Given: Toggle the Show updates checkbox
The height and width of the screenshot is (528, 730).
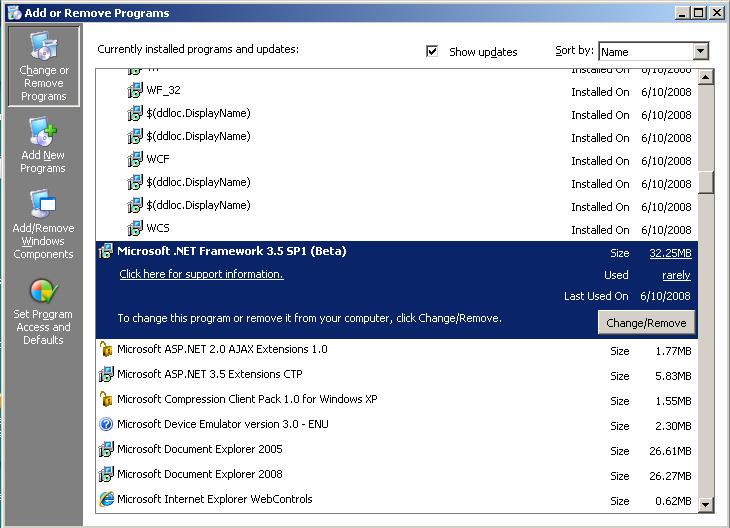Looking at the screenshot, I should click(x=432, y=51).
